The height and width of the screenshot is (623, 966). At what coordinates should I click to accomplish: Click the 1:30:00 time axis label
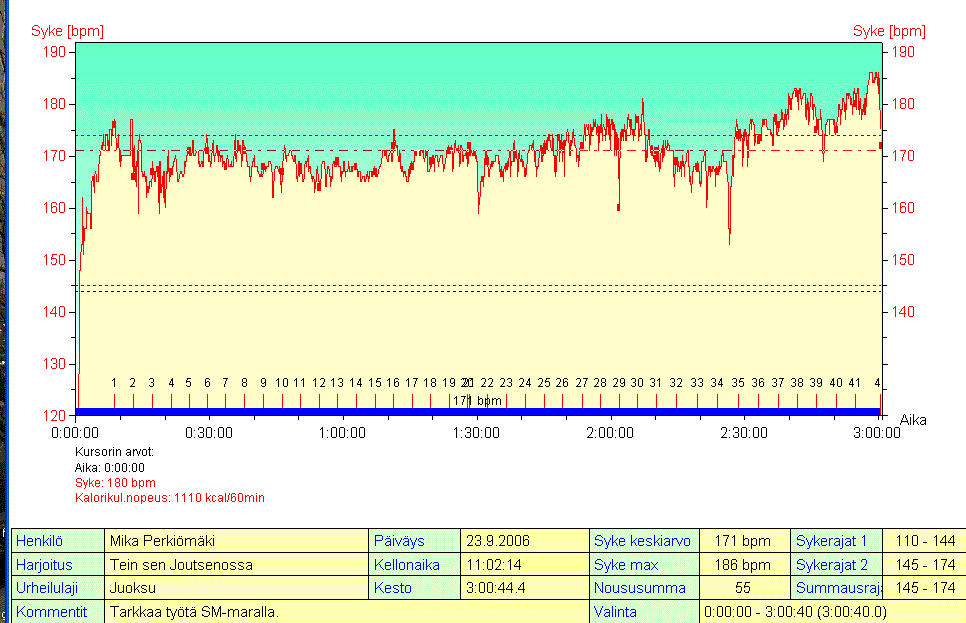click(x=477, y=433)
